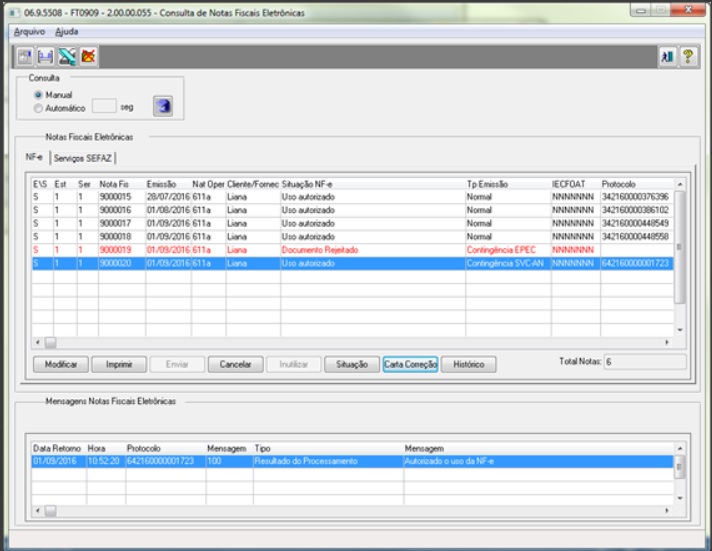Click messages grid vertical scroll down arrow
Image resolution: width=712 pixels, height=551 pixels.
680,498
